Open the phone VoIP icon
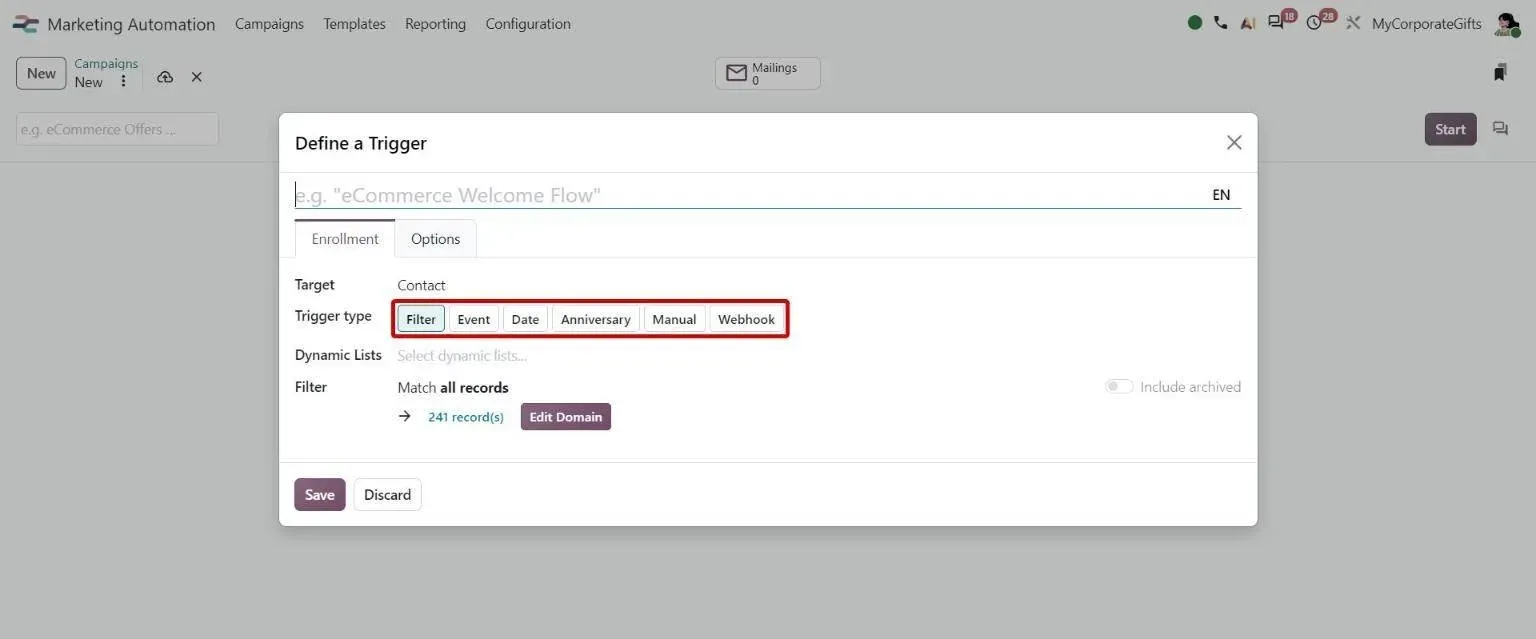Screen dimensions: 1536x639 point(1220,23)
